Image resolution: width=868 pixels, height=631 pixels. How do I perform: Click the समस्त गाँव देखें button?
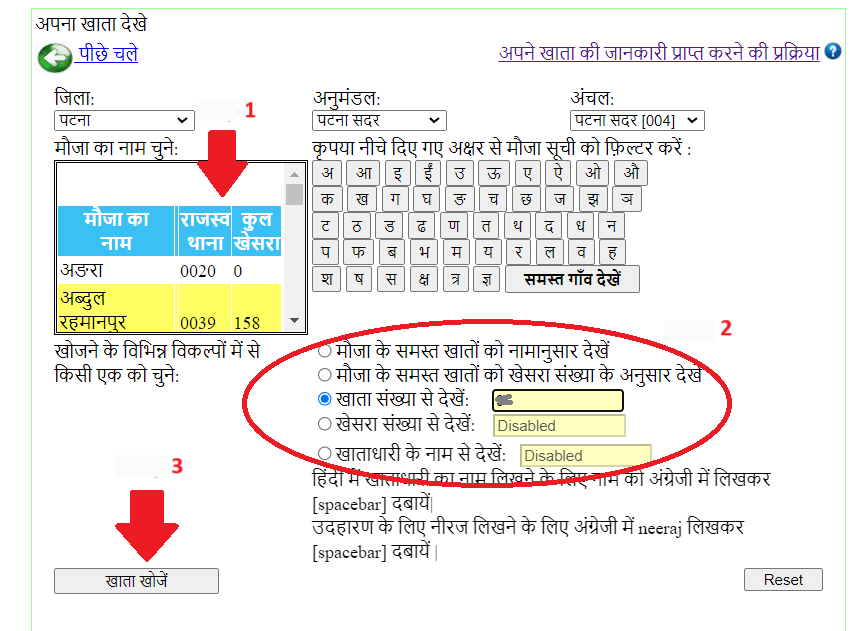point(572,279)
